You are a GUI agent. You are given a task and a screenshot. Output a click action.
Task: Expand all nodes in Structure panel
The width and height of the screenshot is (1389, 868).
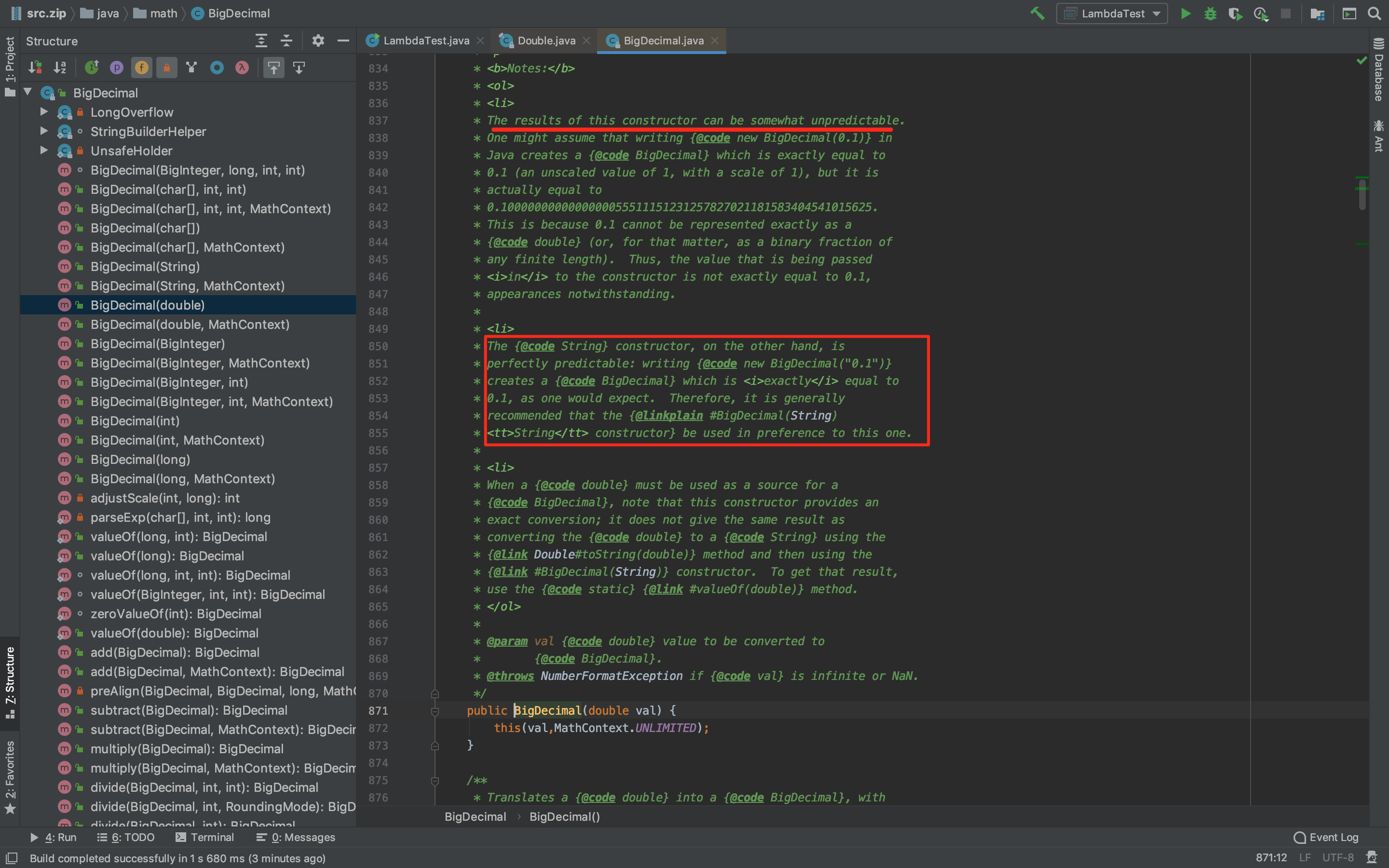[x=261, y=41]
